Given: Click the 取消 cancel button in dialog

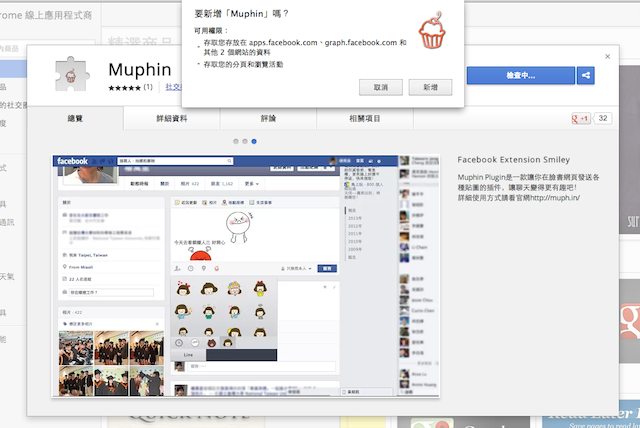Looking at the screenshot, I should 380,87.
